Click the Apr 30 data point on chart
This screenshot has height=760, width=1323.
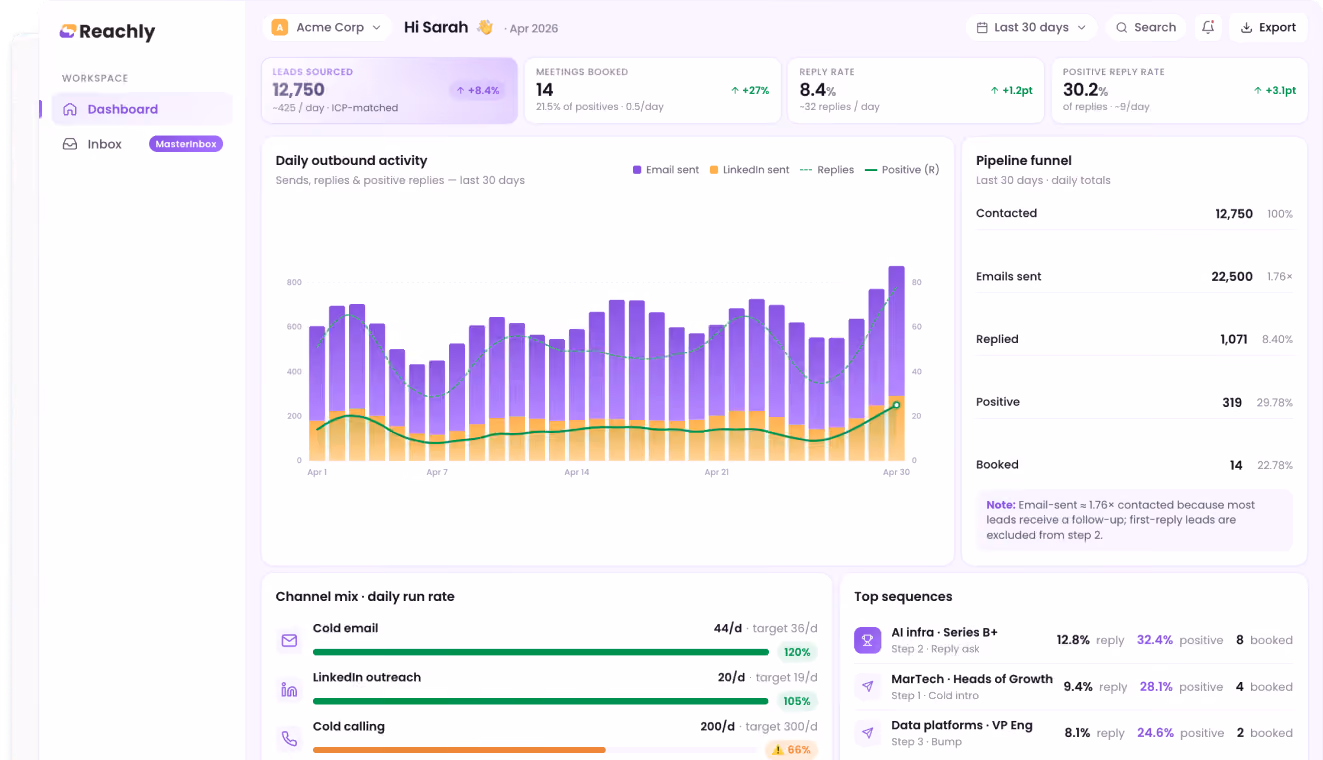pos(896,405)
